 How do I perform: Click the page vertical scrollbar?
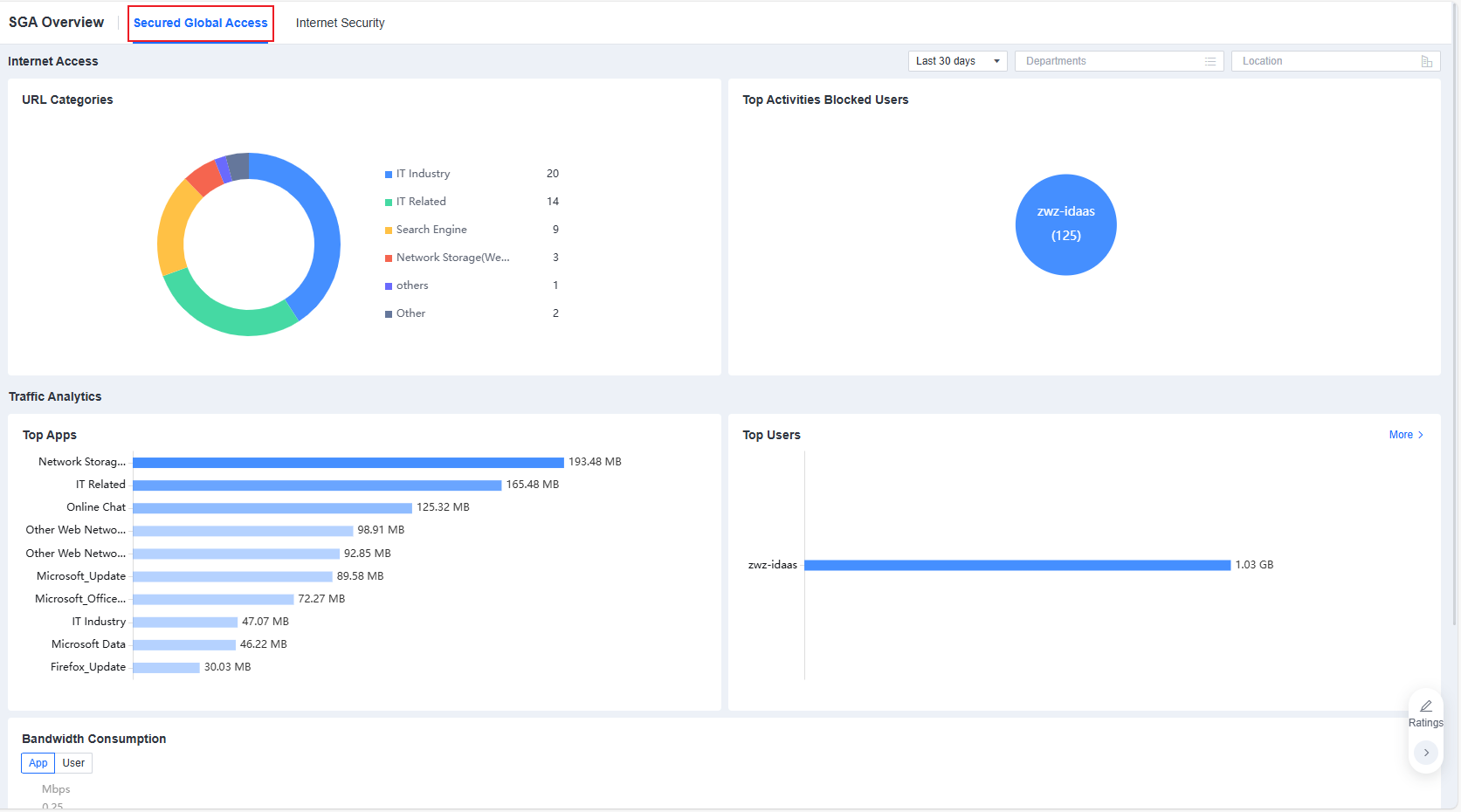tap(1455, 314)
